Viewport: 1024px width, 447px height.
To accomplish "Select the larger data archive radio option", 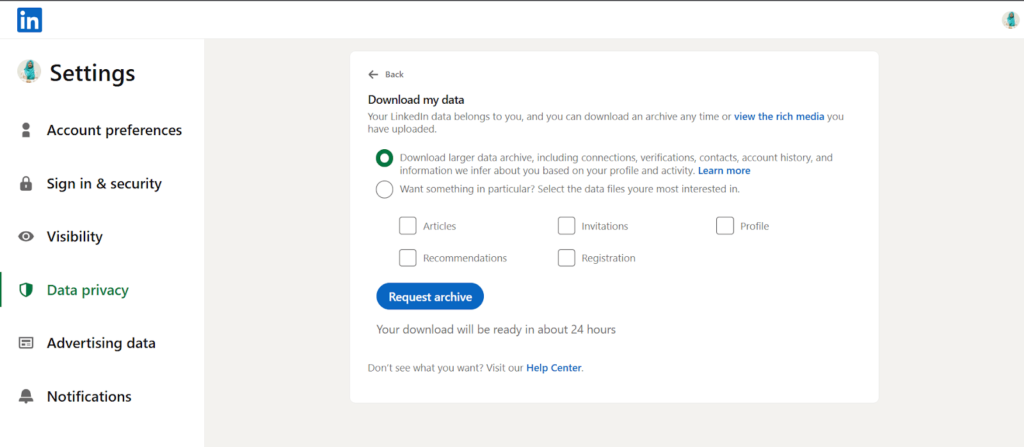I will (x=385, y=158).
